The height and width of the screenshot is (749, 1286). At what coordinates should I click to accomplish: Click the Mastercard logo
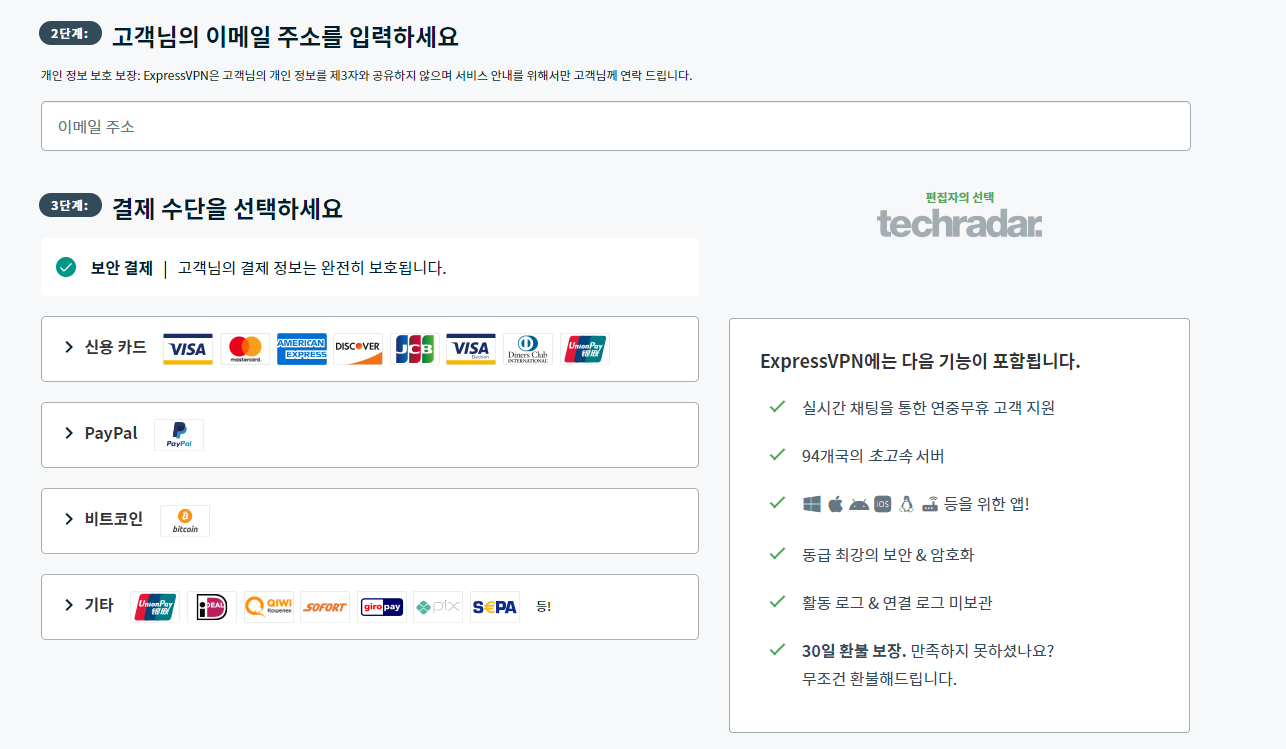(x=245, y=349)
